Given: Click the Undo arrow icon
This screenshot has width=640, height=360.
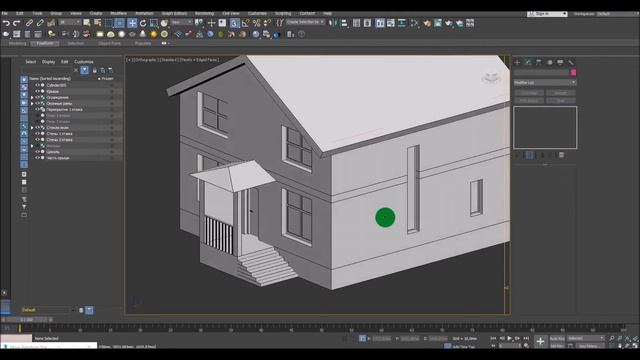Looking at the screenshot, I should (x=6, y=23).
